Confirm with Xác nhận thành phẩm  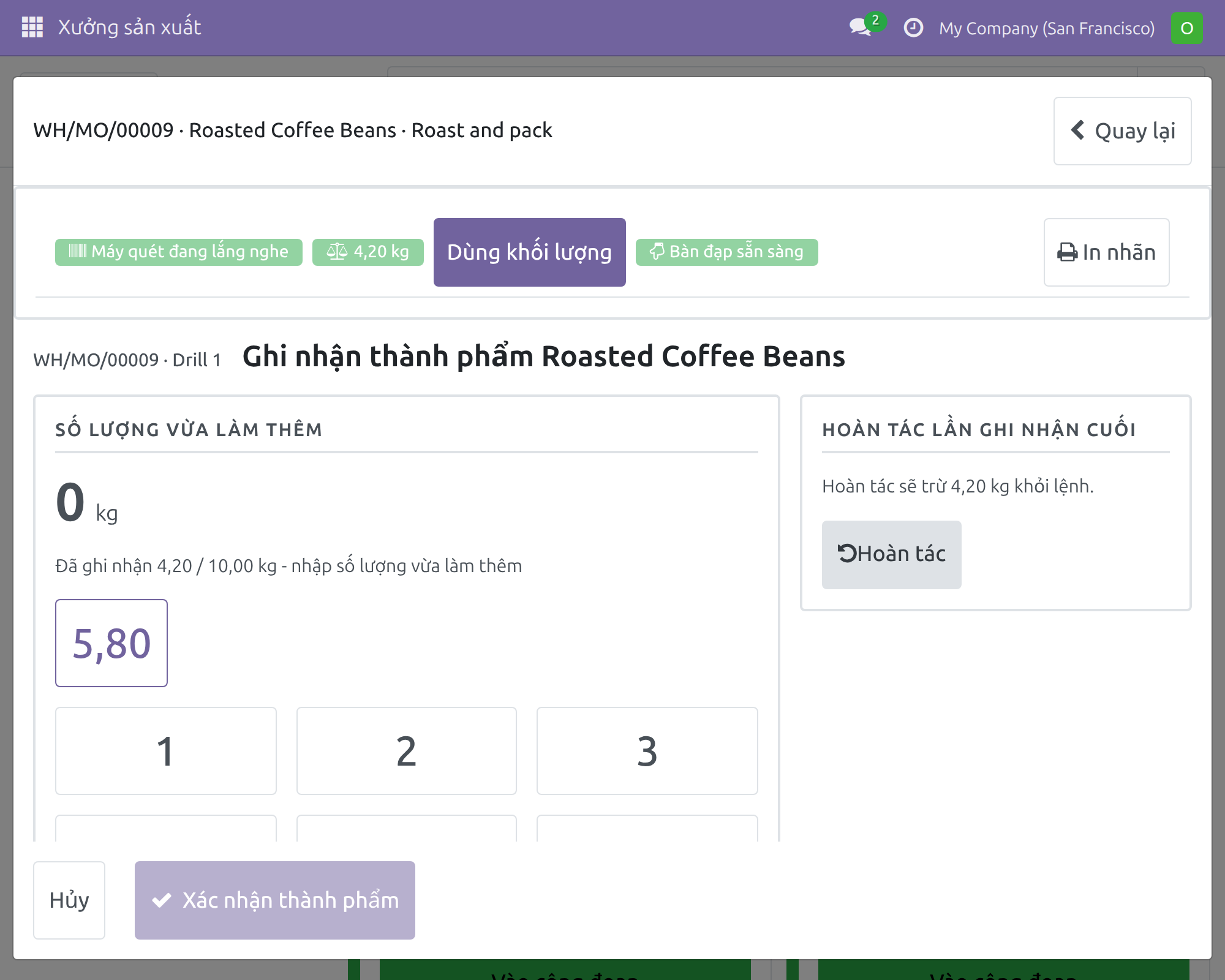point(275,900)
